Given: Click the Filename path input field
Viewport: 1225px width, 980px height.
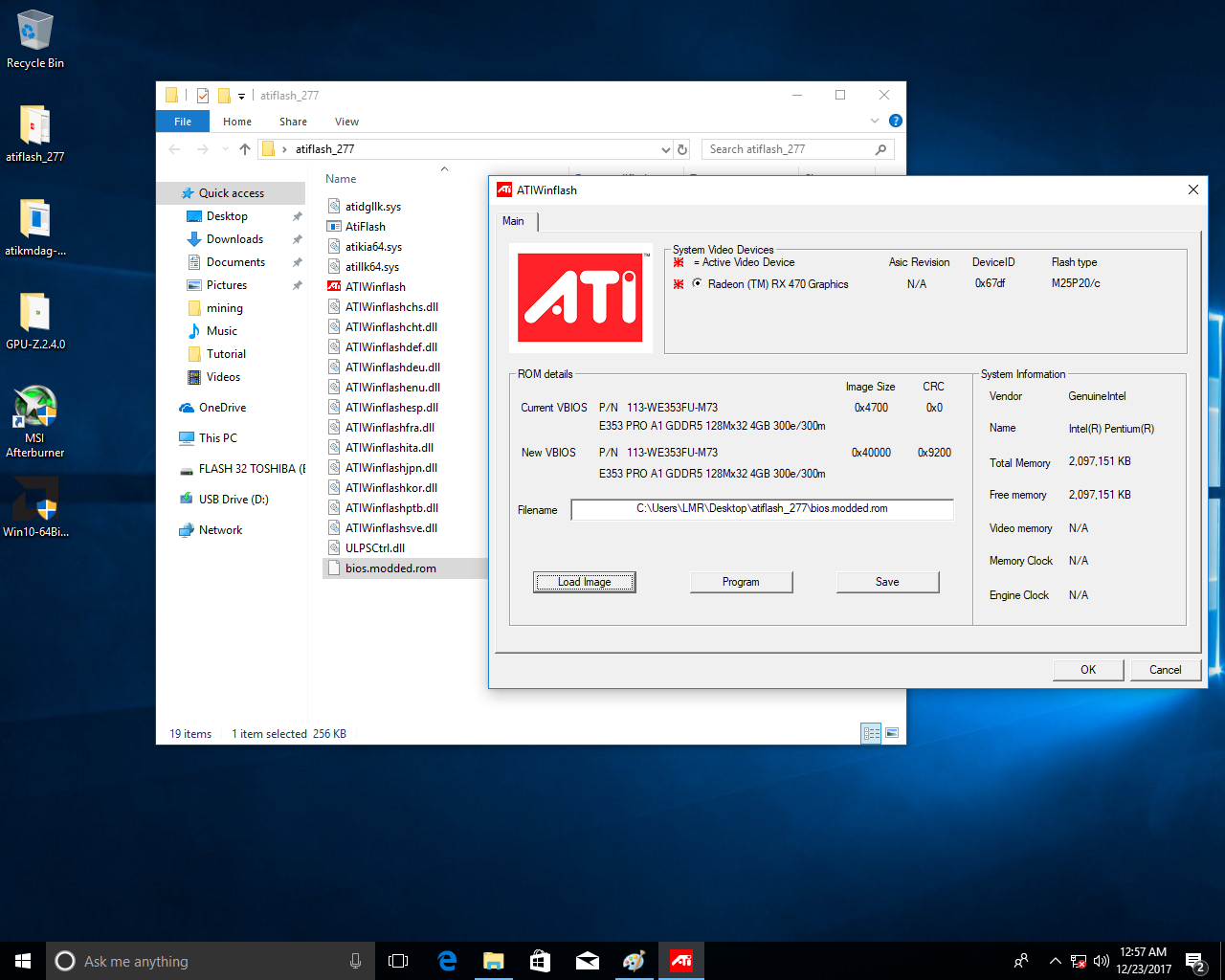Looking at the screenshot, I should 762,509.
